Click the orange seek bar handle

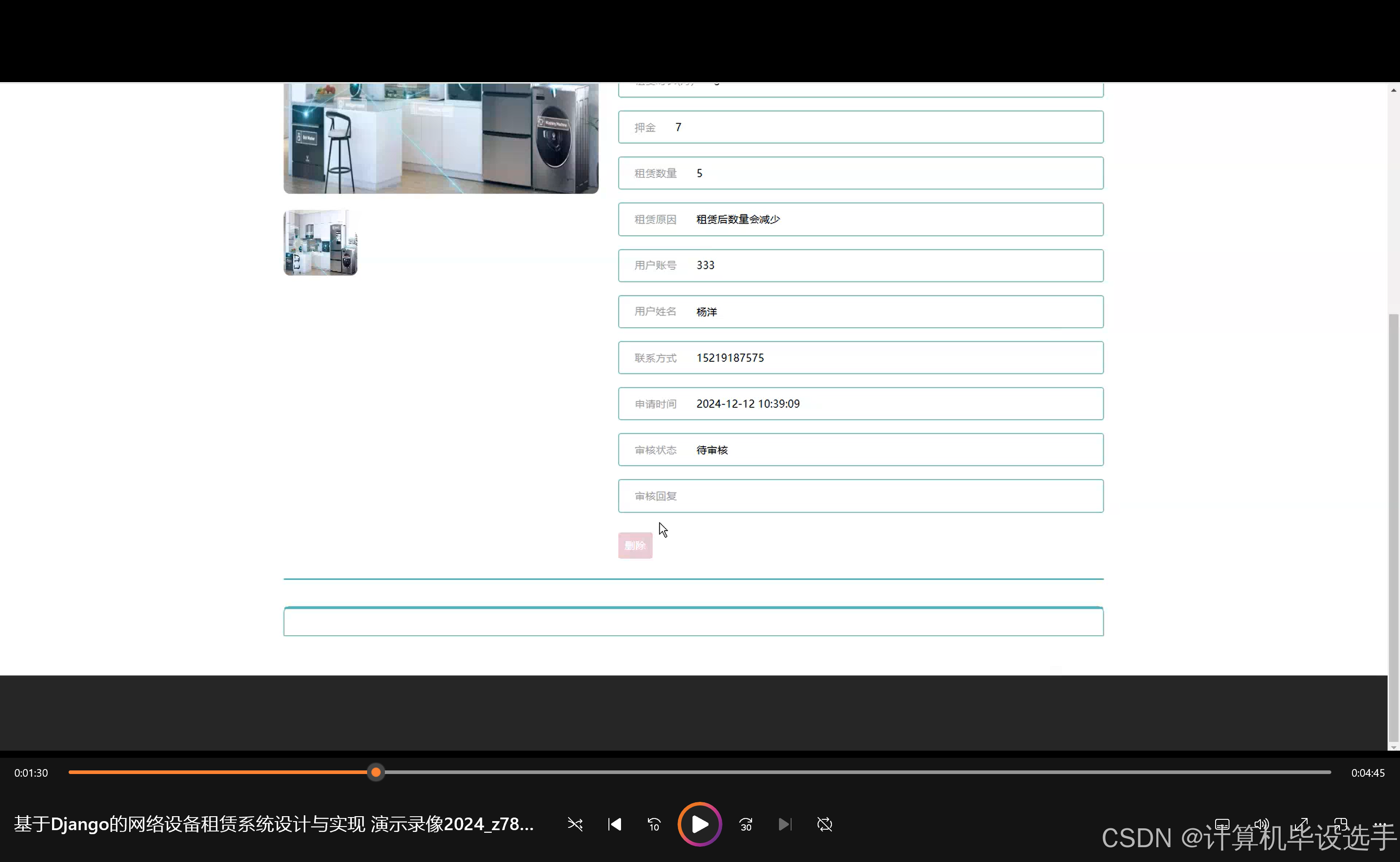[376, 773]
